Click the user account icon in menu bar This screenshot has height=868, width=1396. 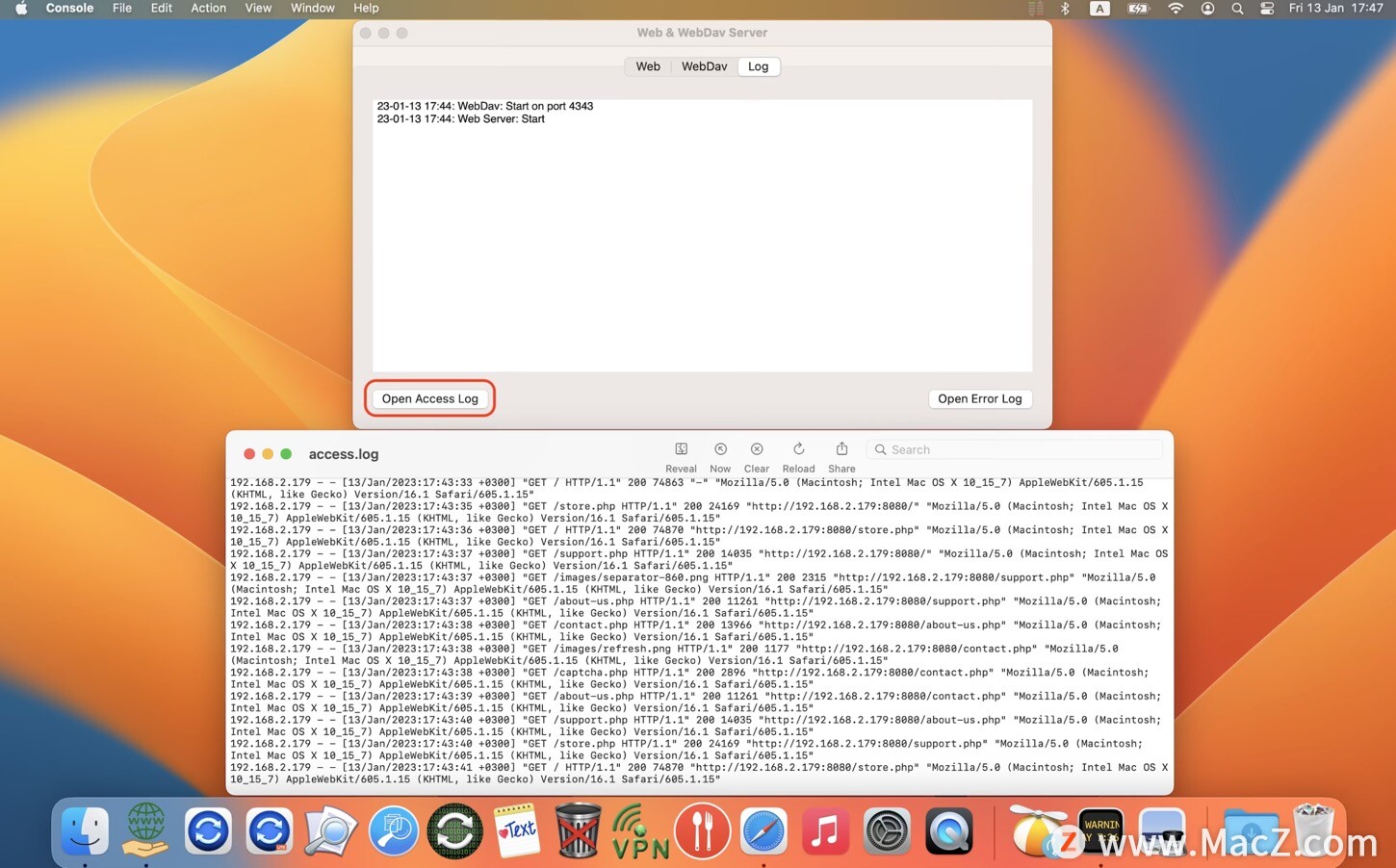click(1207, 8)
